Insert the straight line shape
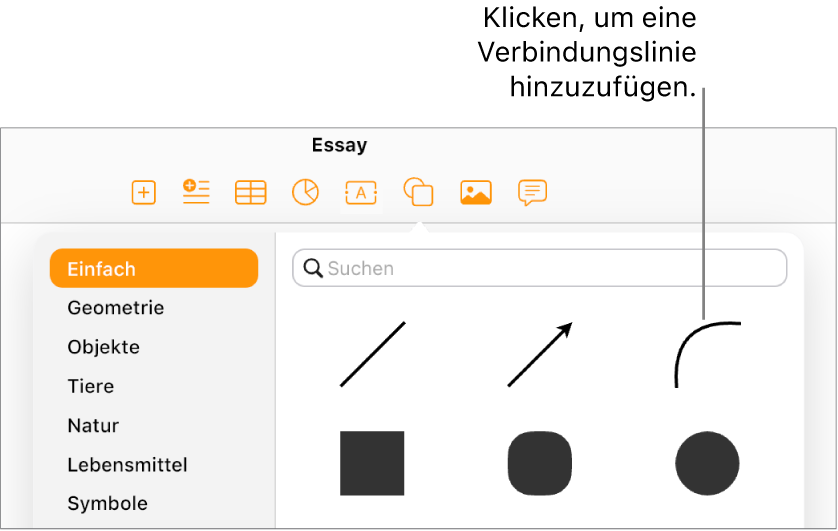 coord(373,354)
